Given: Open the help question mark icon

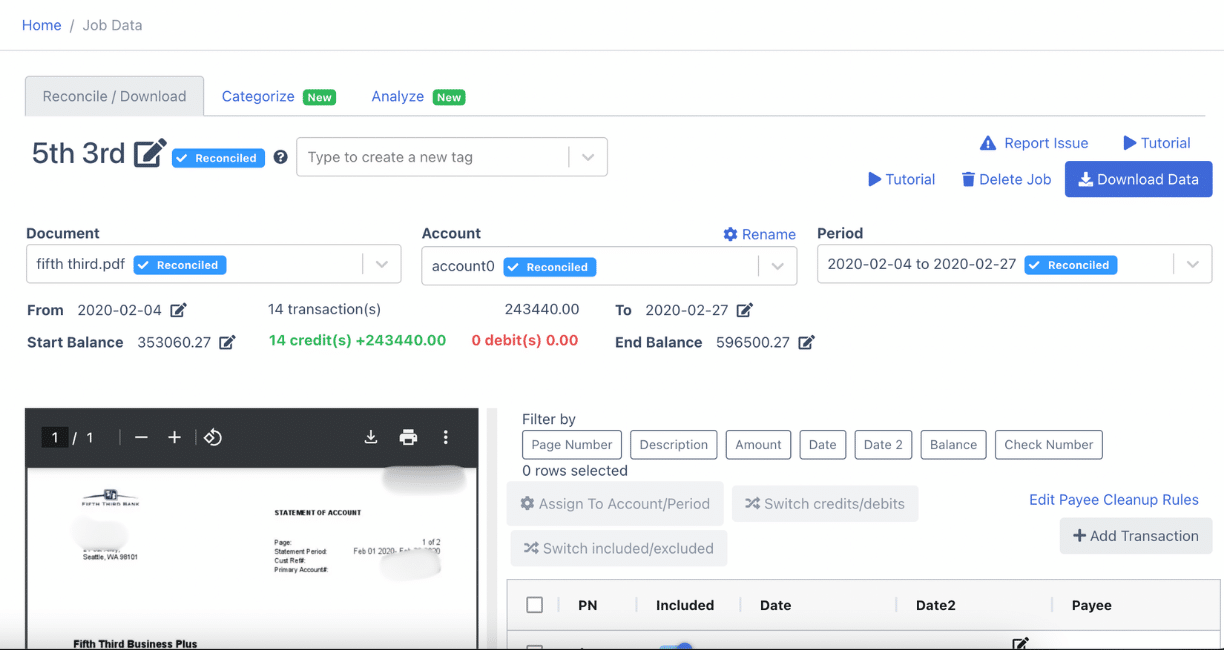Looking at the screenshot, I should coord(281,157).
